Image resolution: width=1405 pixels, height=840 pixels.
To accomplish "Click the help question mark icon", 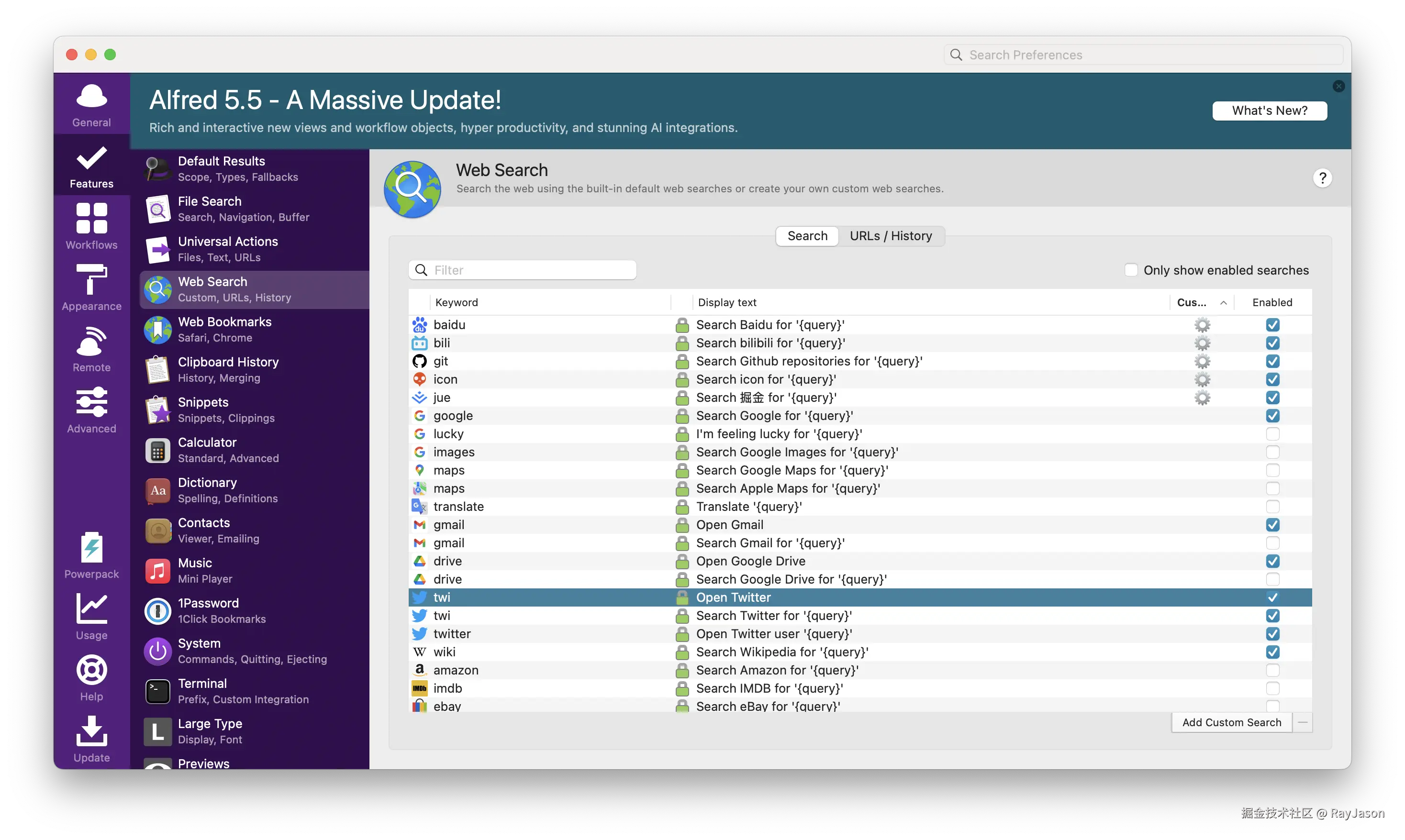I will coord(1322,178).
